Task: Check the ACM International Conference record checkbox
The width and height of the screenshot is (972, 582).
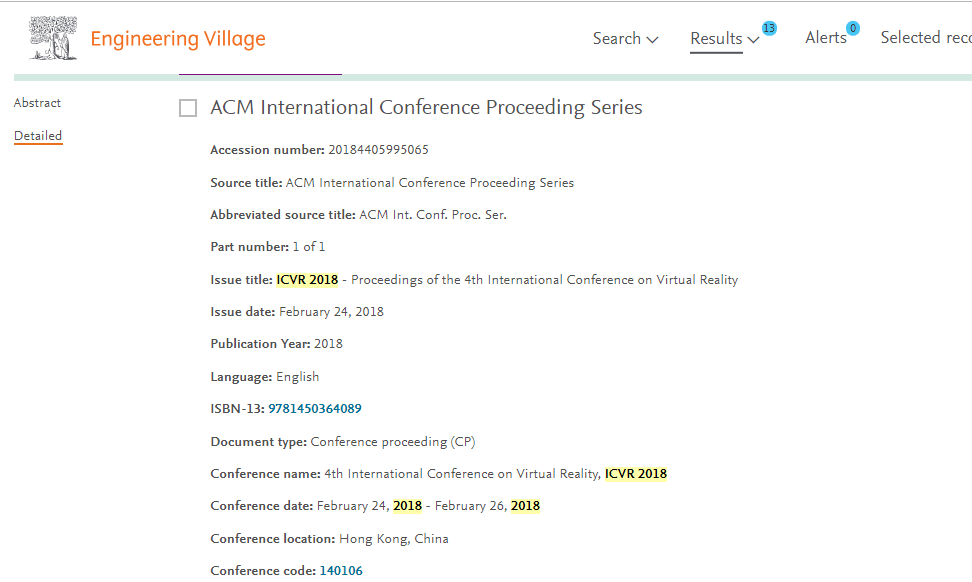Action: [x=188, y=108]
